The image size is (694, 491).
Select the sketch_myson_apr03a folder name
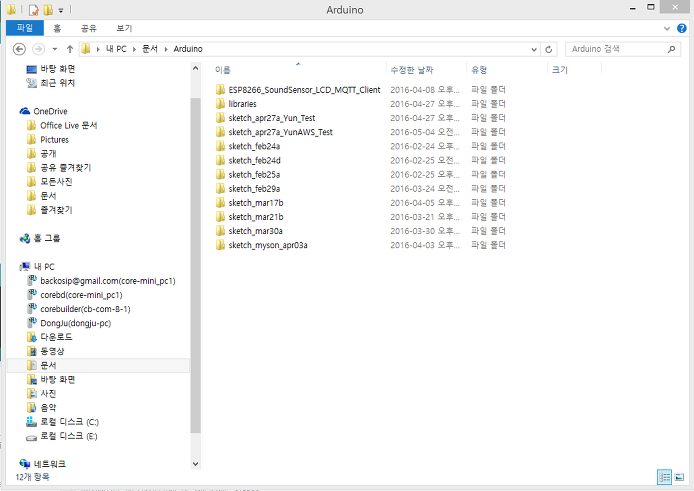click(268, 245)
